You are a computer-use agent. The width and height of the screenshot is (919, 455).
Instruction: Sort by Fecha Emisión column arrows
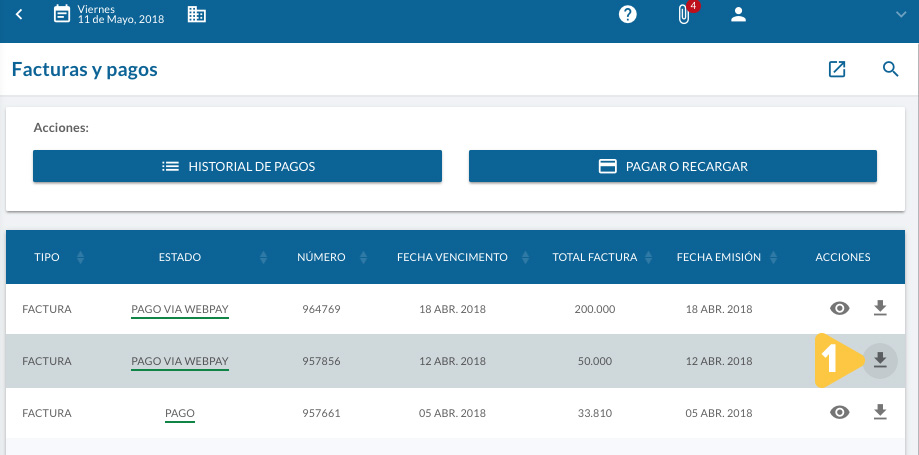point(774,257)
